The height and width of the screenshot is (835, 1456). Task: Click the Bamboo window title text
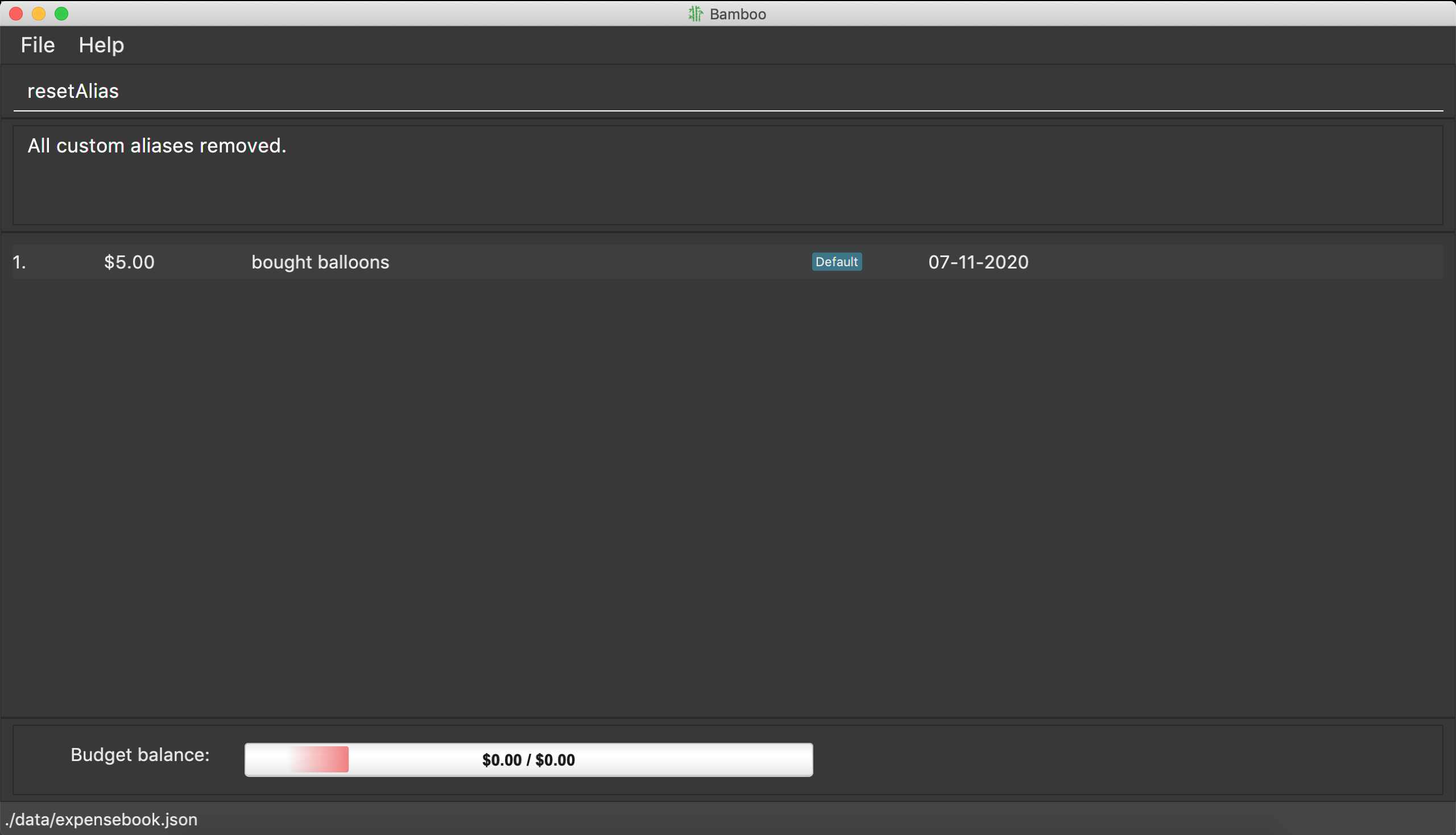(x=738, y=14)
